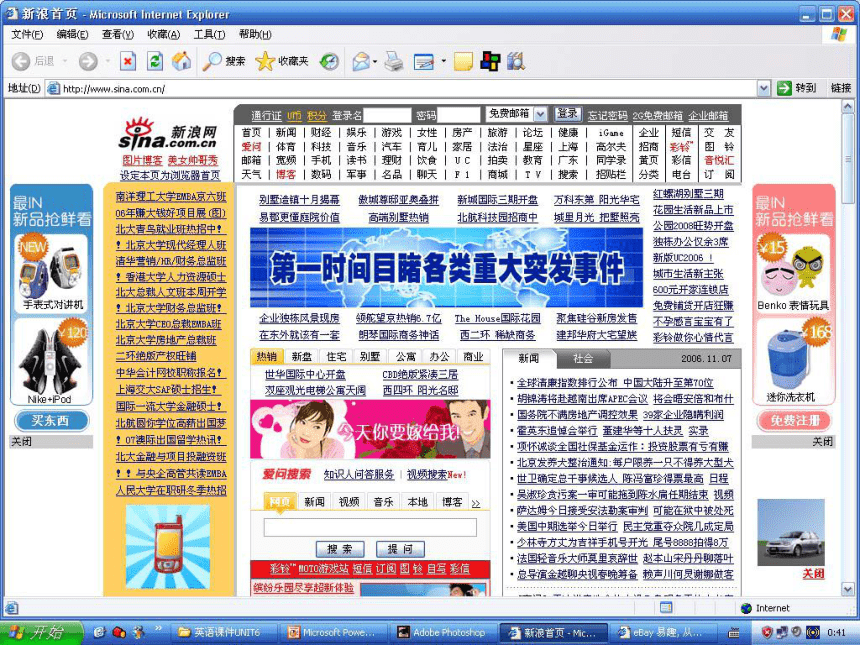This screenshot has height=645, width=860.
Task: Click the 转到 green Go arrow button
Action: (796, 88)
